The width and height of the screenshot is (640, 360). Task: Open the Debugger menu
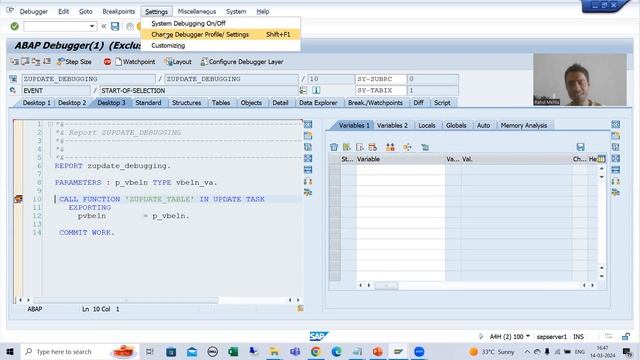pyautogui.click(x=34, y=11)
